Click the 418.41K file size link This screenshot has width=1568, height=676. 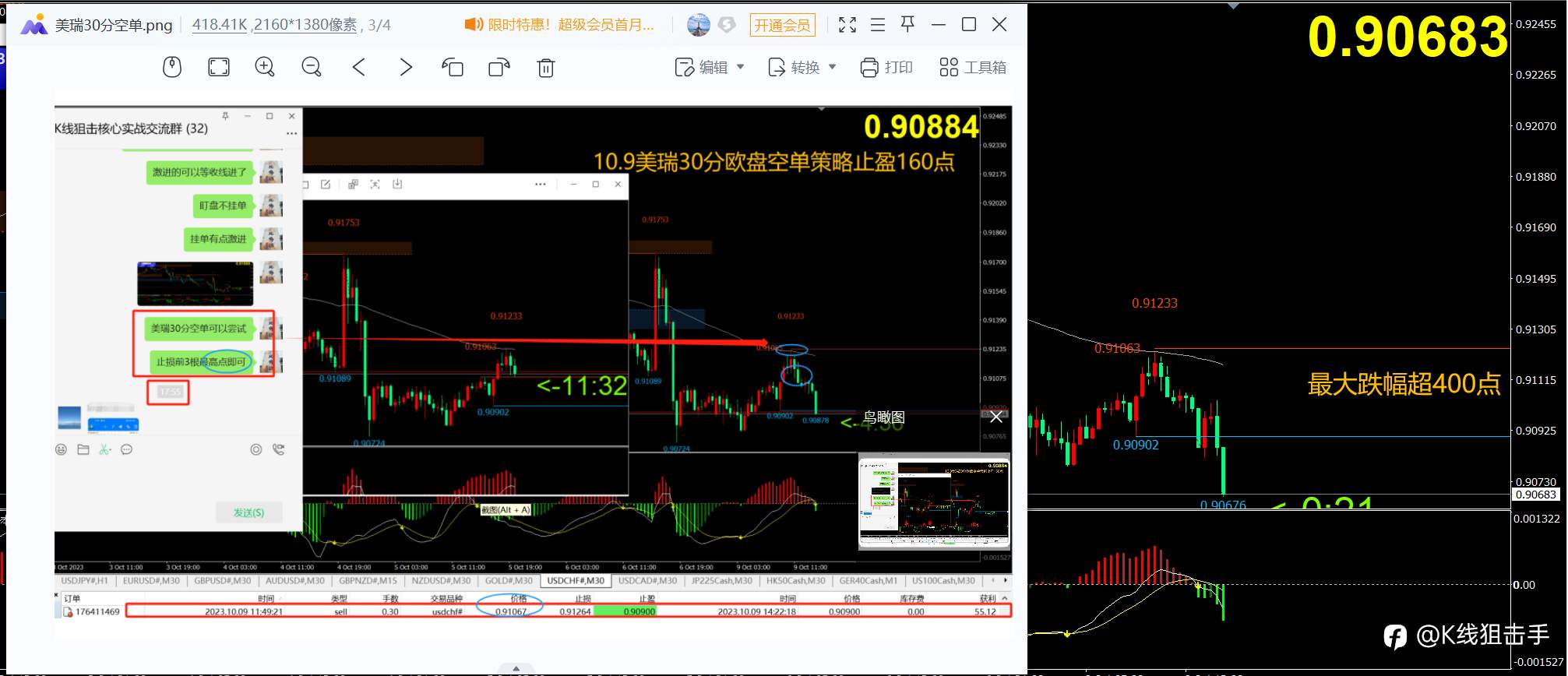[x=220, y=25]
